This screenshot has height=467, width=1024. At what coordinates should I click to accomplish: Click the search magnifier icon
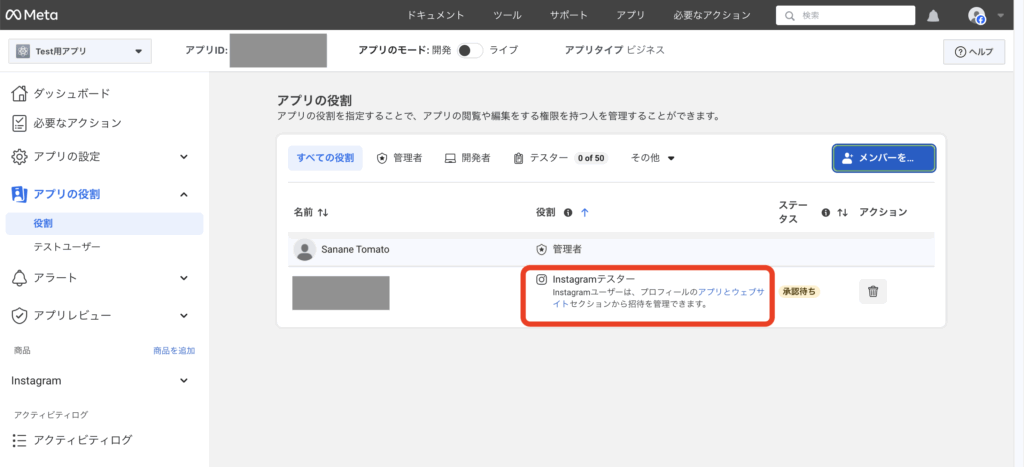pos(790,15)
